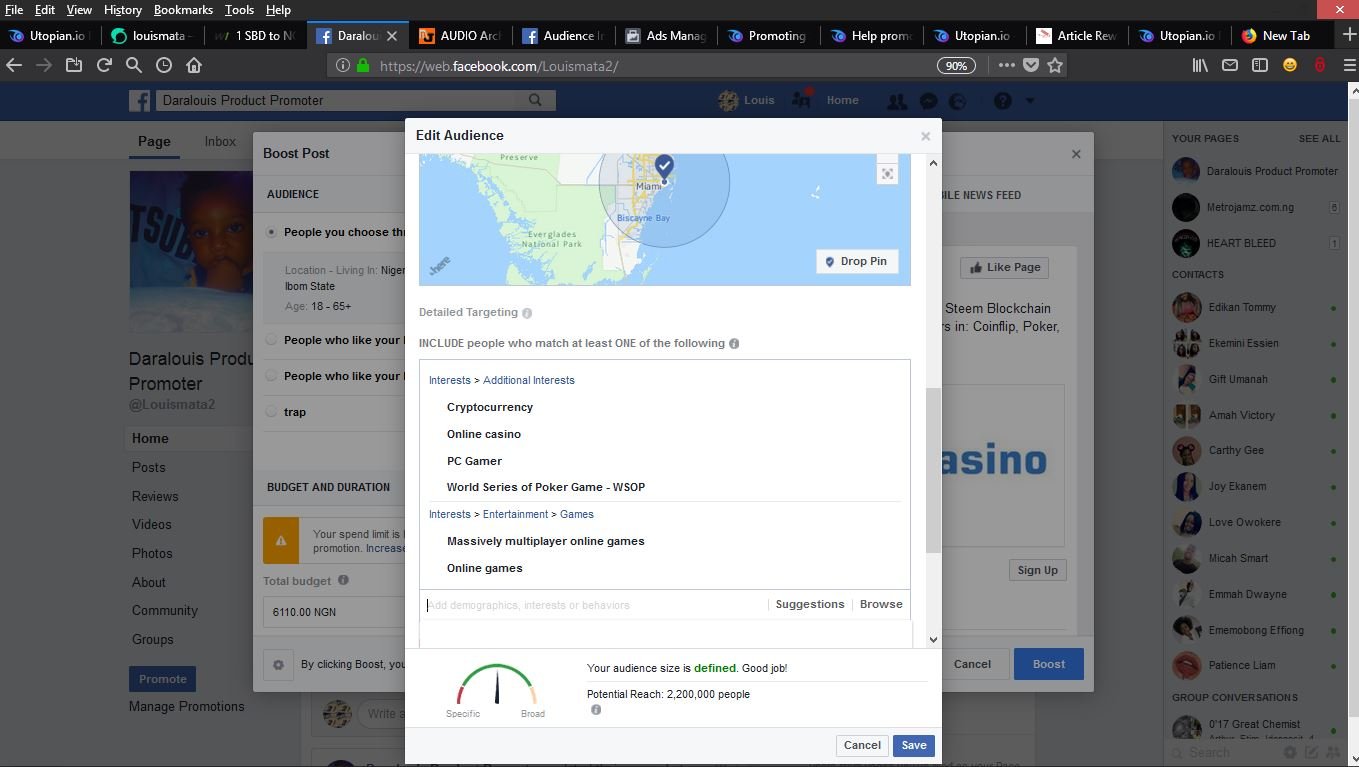Click the browser Reload icon
The image size is (1359, 767).
(104, 65)
